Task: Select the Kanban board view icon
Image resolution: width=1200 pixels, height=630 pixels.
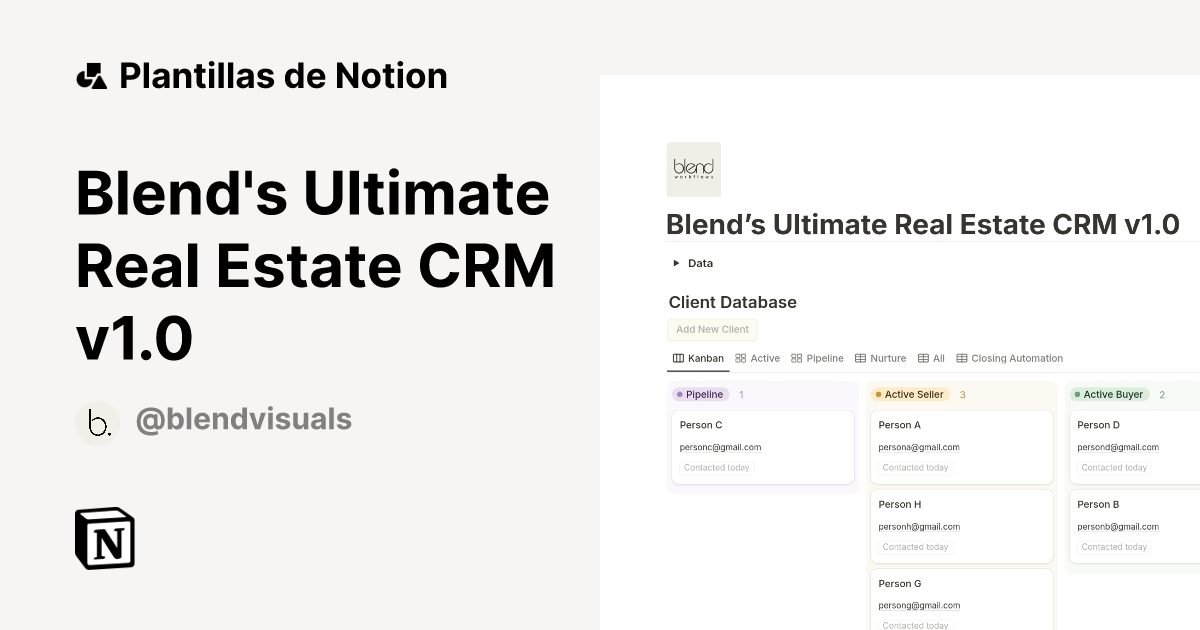Action: (678, 358)
